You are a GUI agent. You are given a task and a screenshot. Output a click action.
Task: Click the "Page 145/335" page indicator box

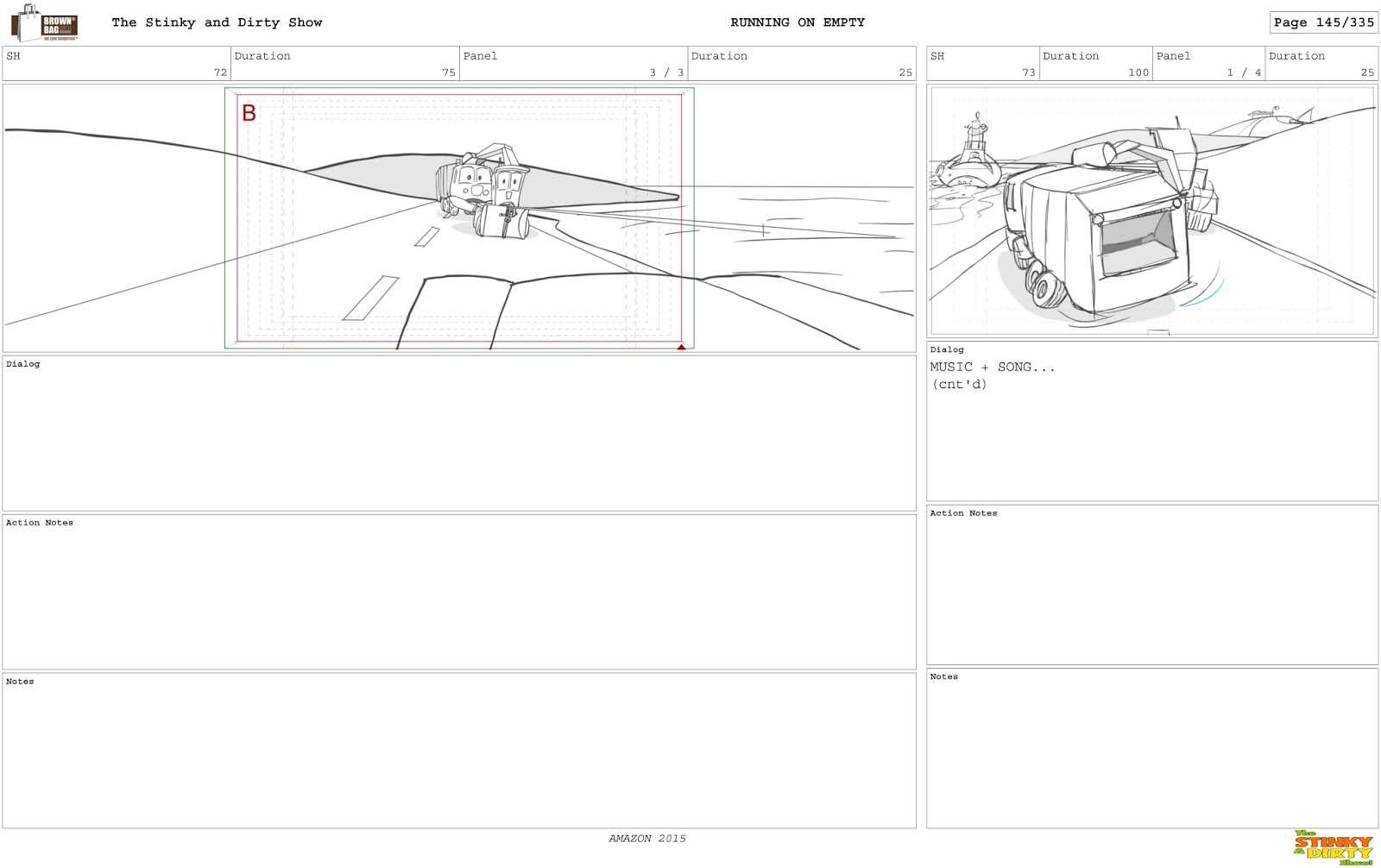pos(1323,22)
